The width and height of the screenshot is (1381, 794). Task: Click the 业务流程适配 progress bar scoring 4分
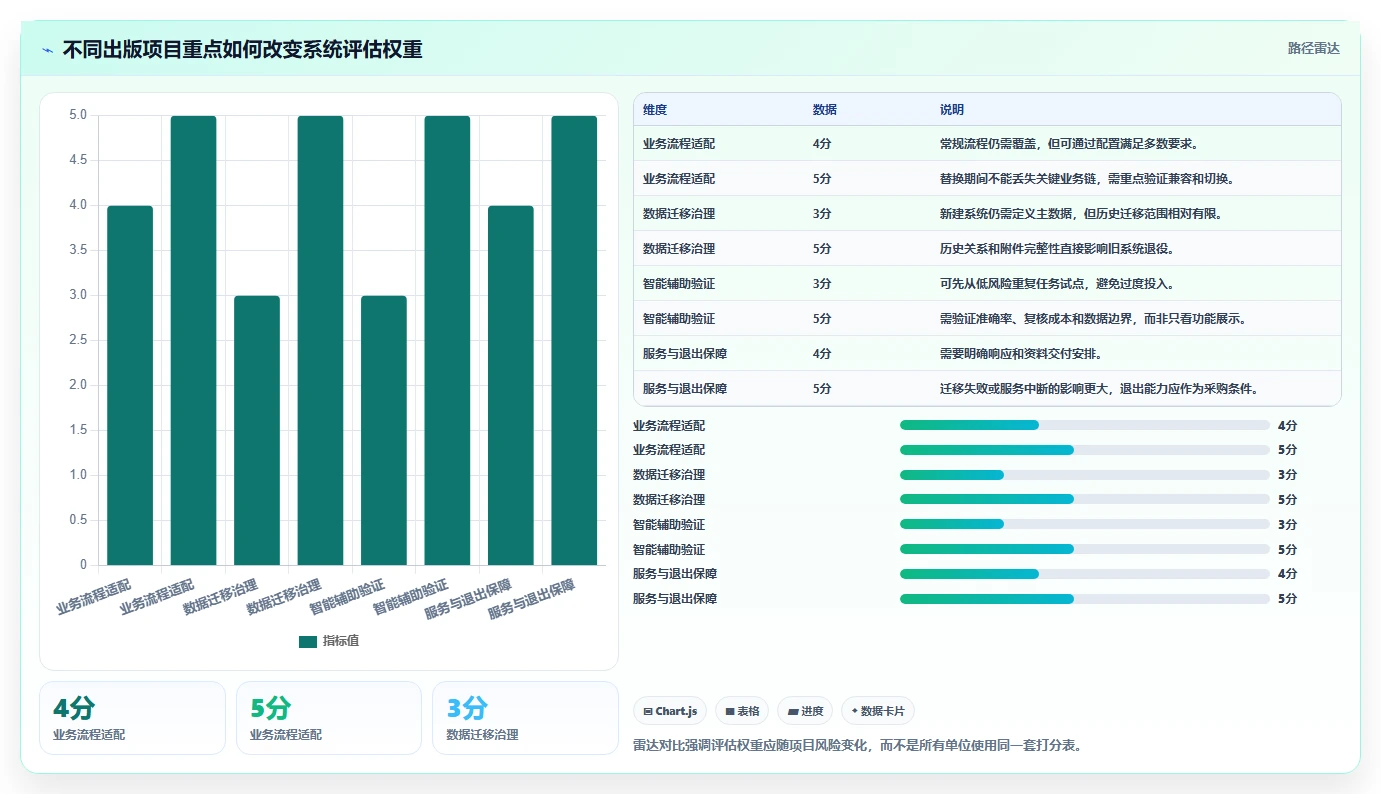point(1085,425)
